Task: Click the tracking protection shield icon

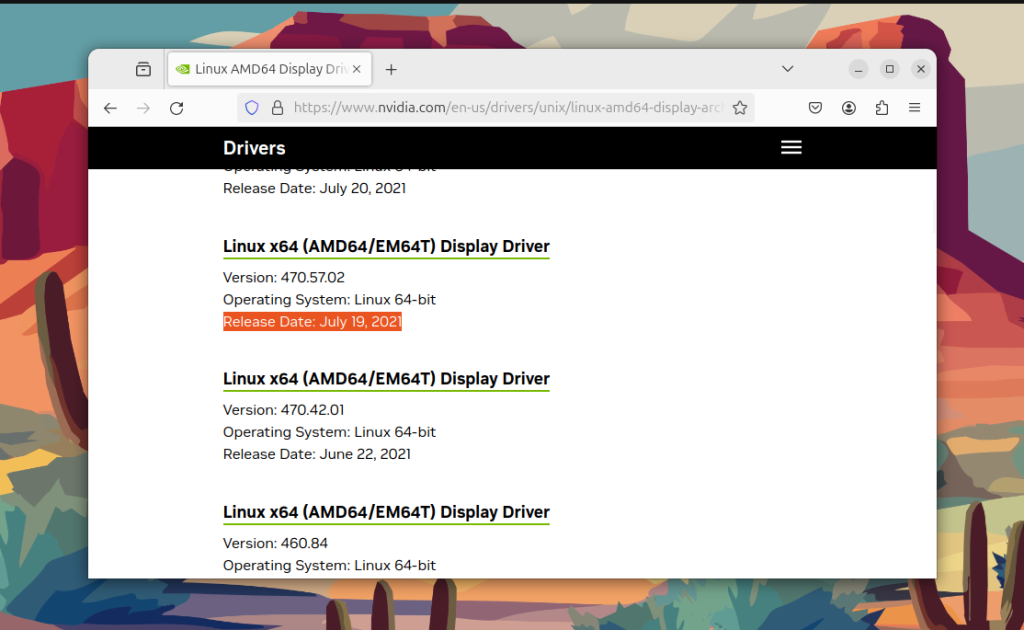Action: pyautogui.click(x=251, y=108)
